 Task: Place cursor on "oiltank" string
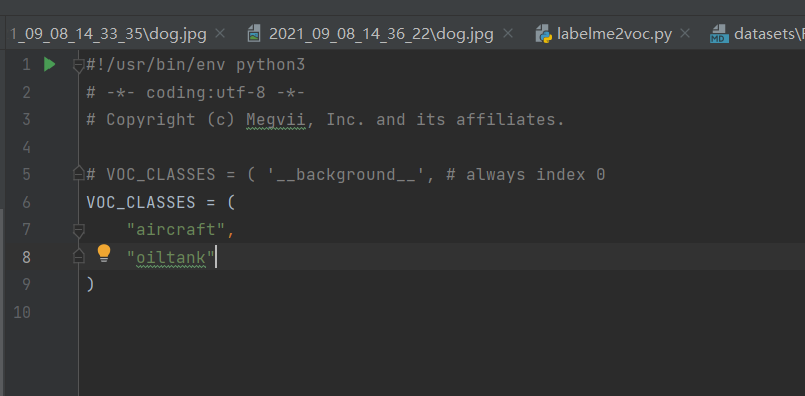coord(170,257)
